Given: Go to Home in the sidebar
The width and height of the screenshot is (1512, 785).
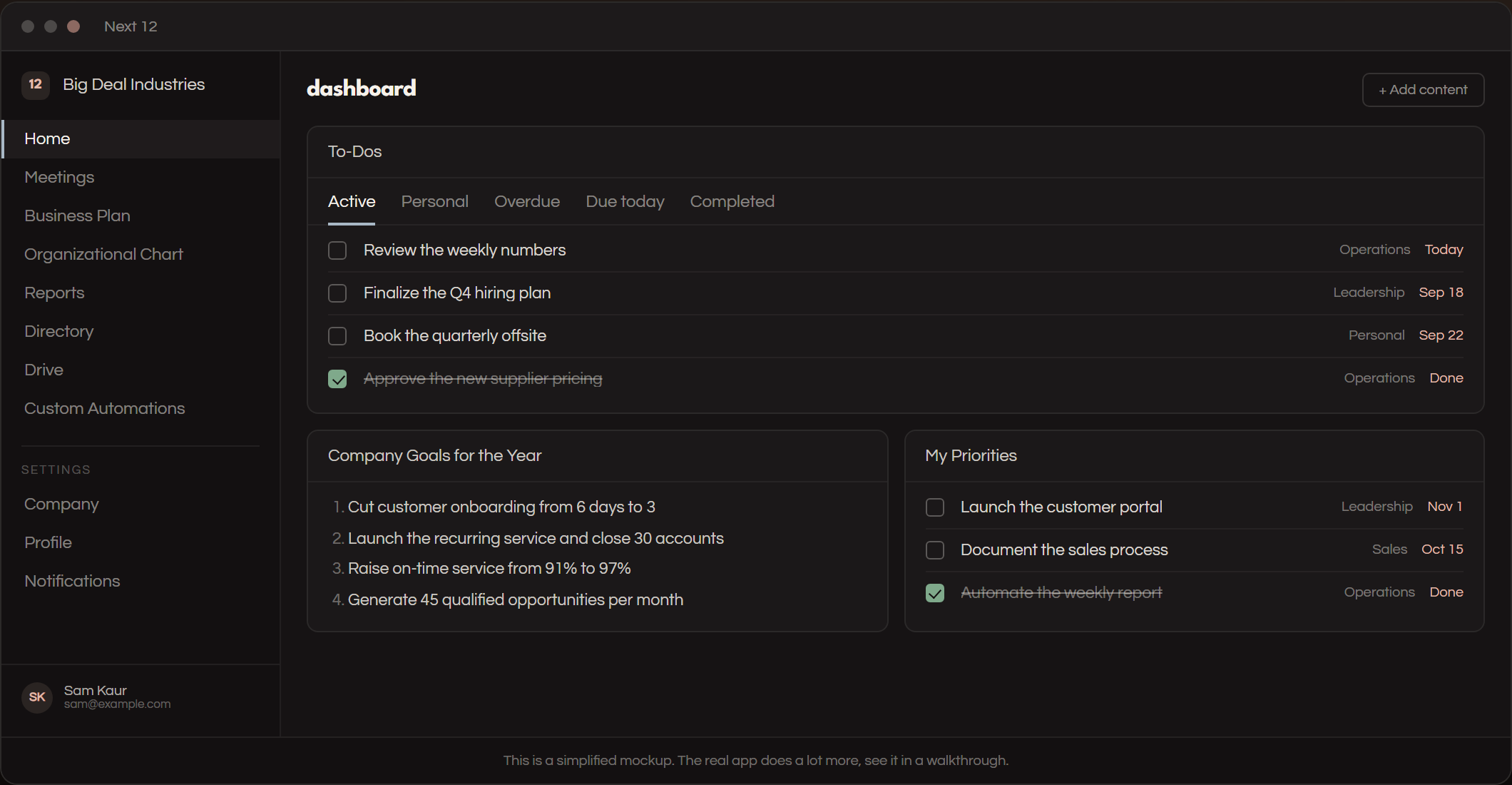Looking at the screenshot, I should pos(141,139).
